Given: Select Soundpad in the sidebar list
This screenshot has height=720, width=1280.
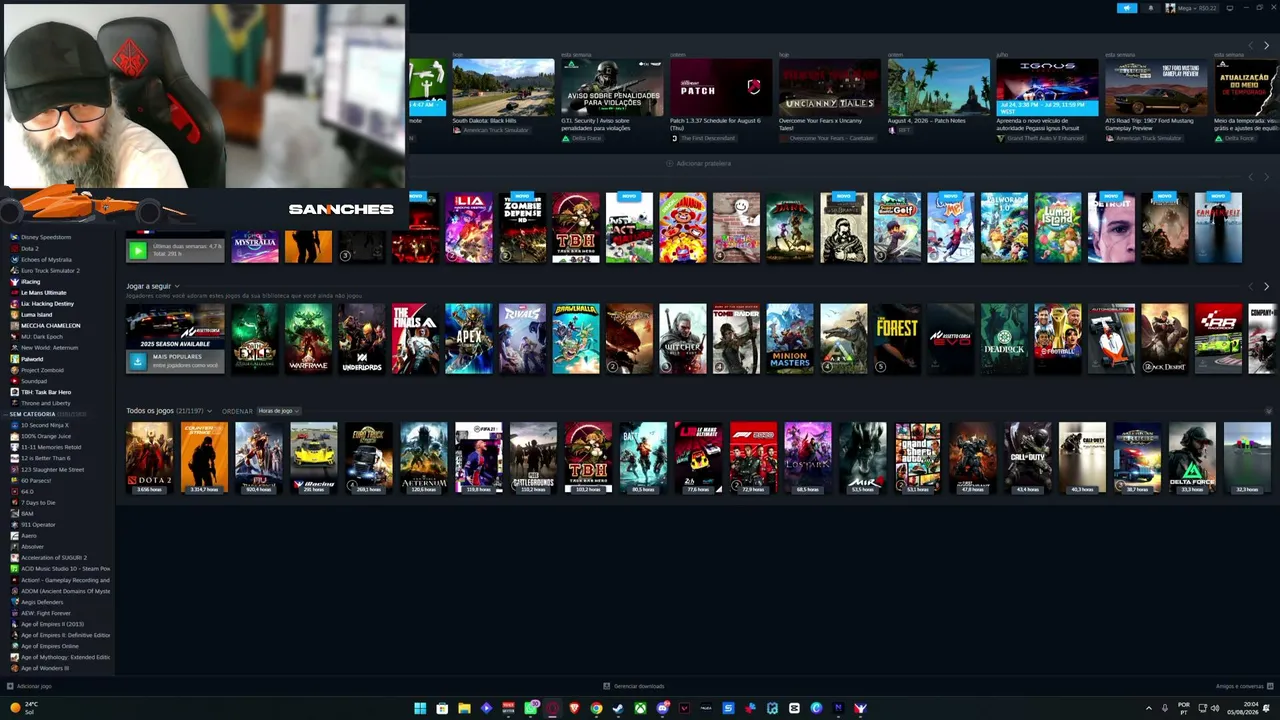Looking at the screenshot, I should (x=34, y=381).
